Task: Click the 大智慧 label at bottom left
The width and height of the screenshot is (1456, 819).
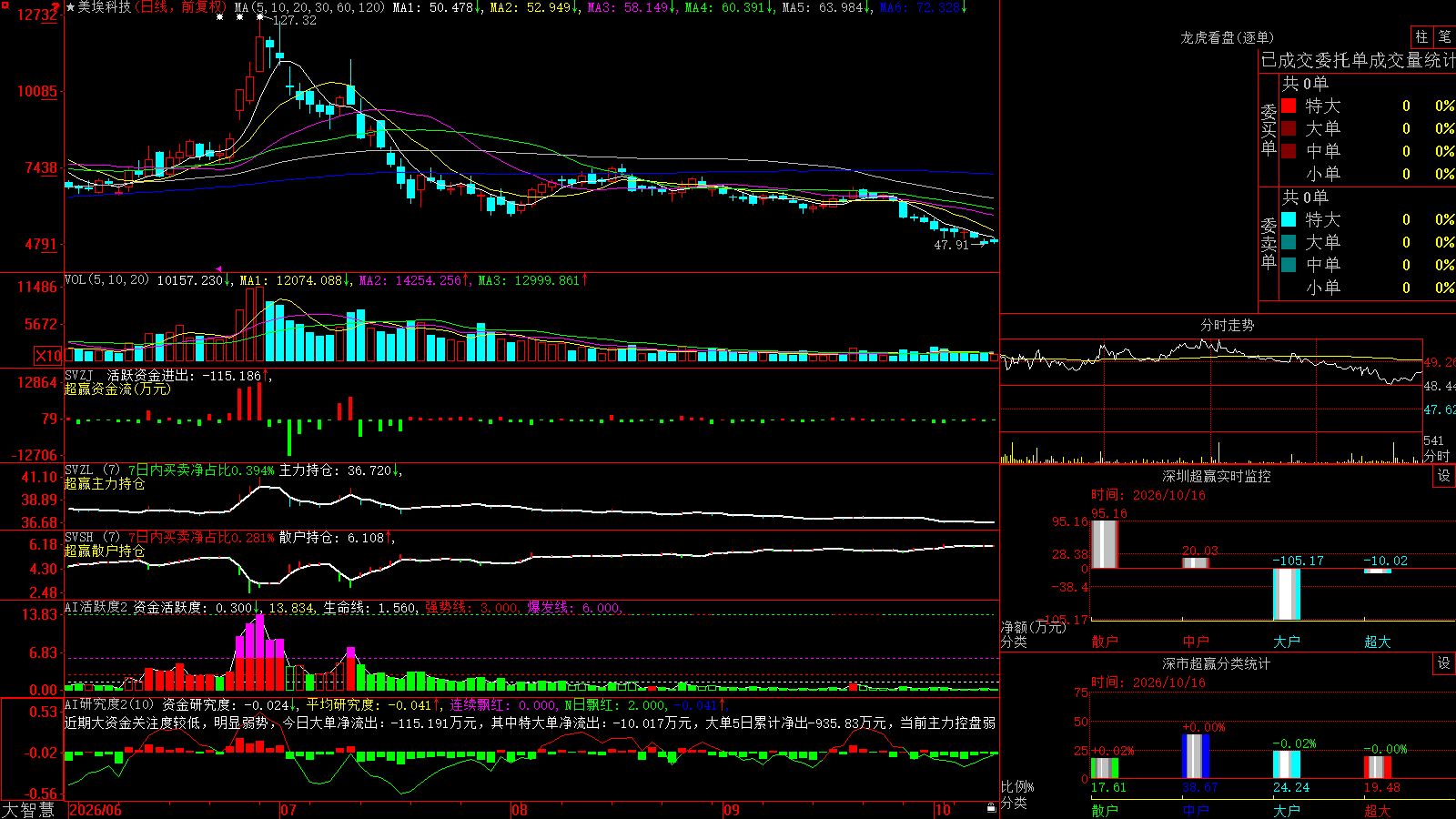Action: [x=28, y=809]
